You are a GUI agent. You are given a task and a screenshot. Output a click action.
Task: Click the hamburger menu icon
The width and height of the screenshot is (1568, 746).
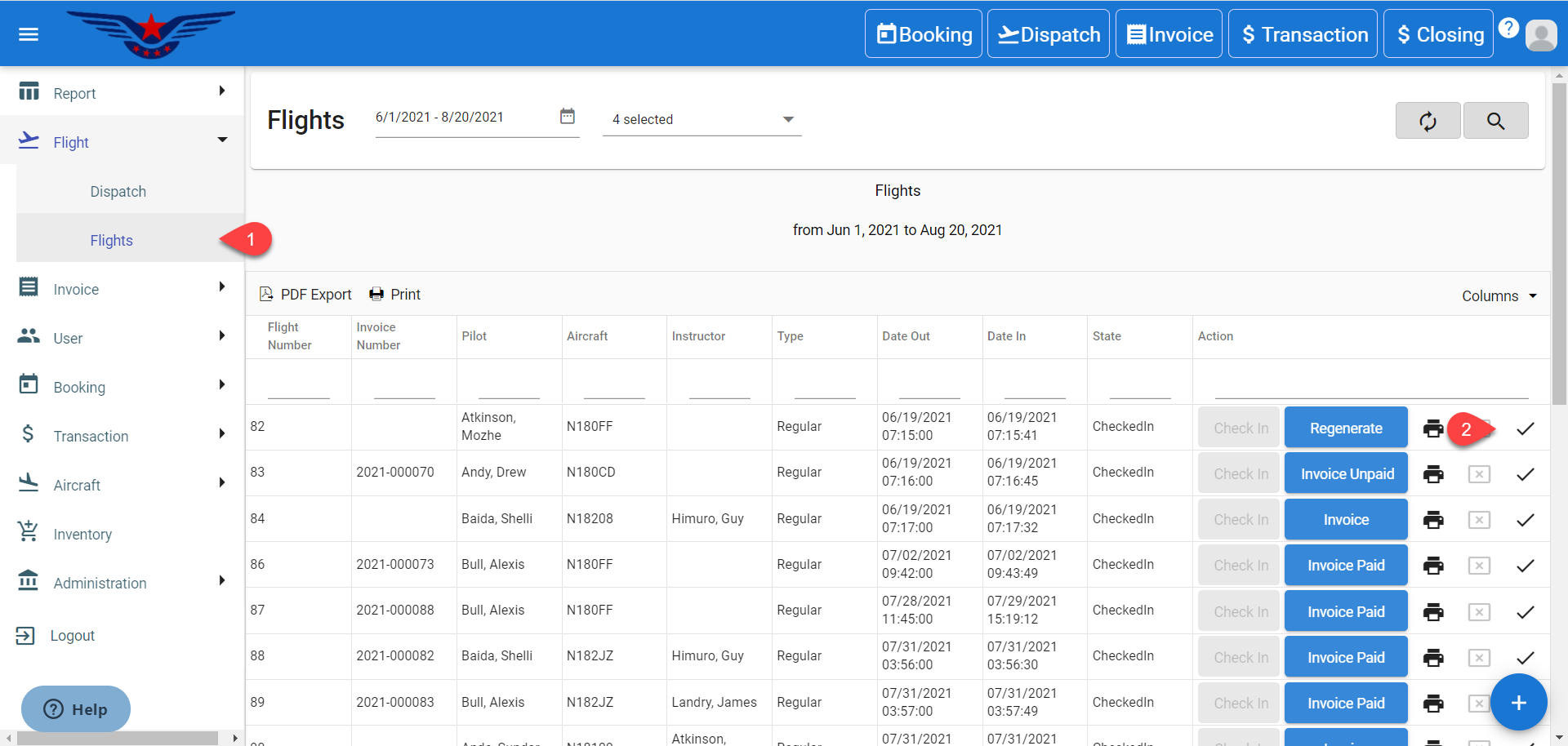click(29, 34)
